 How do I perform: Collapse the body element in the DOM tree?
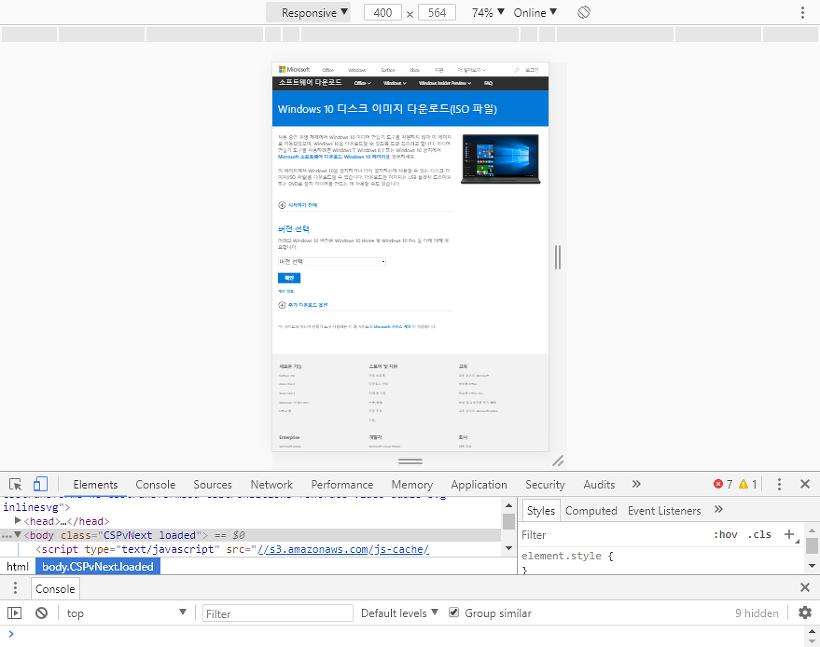[x=18, y=535]
